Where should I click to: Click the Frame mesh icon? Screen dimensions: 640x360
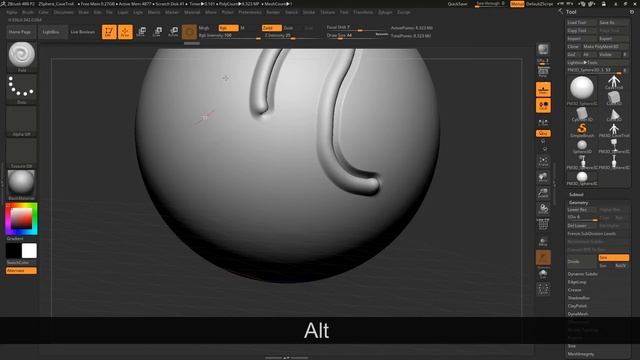coord(543,161)
